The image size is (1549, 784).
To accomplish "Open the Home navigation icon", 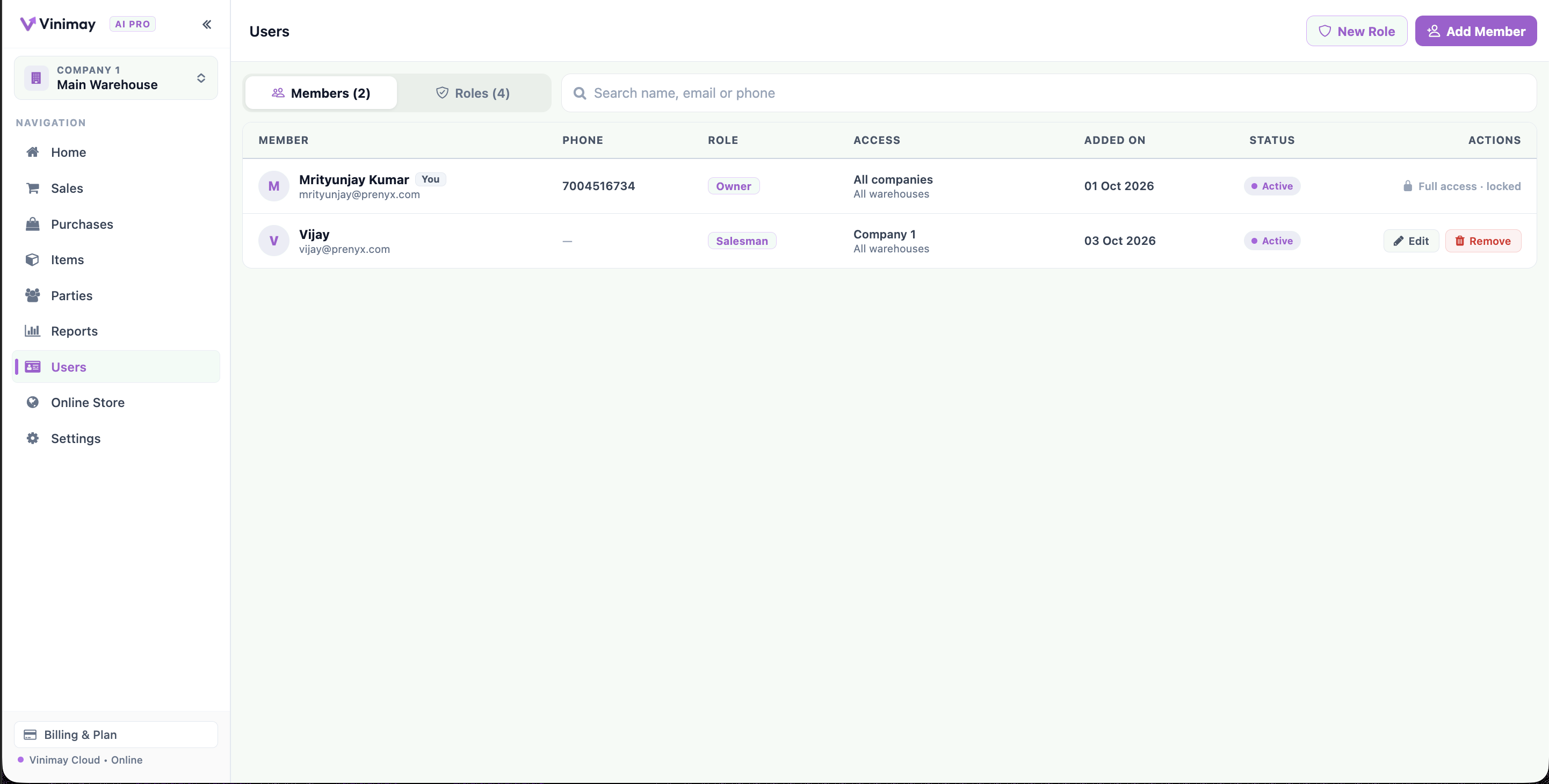I will point(32,152).
